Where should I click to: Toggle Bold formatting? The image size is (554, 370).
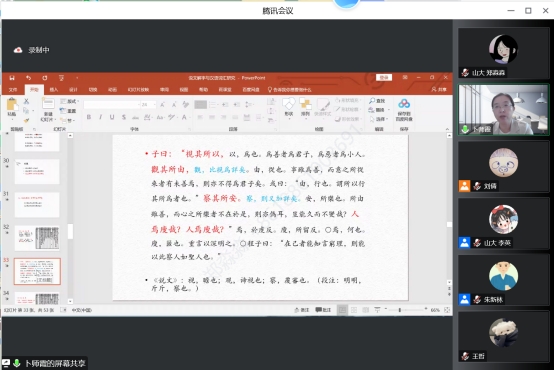(x=89, y=117)
